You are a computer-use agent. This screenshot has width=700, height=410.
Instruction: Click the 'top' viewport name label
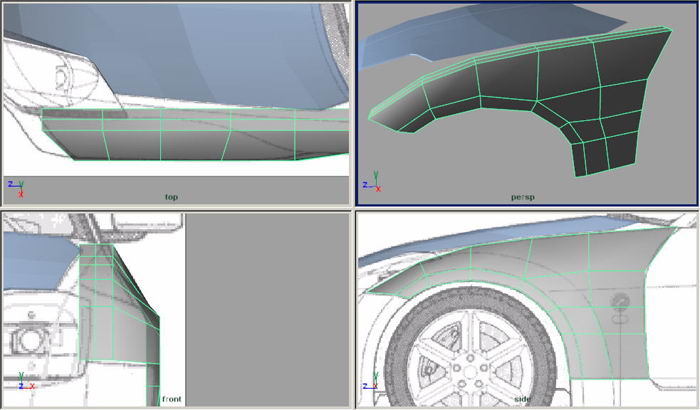point(171,197)
